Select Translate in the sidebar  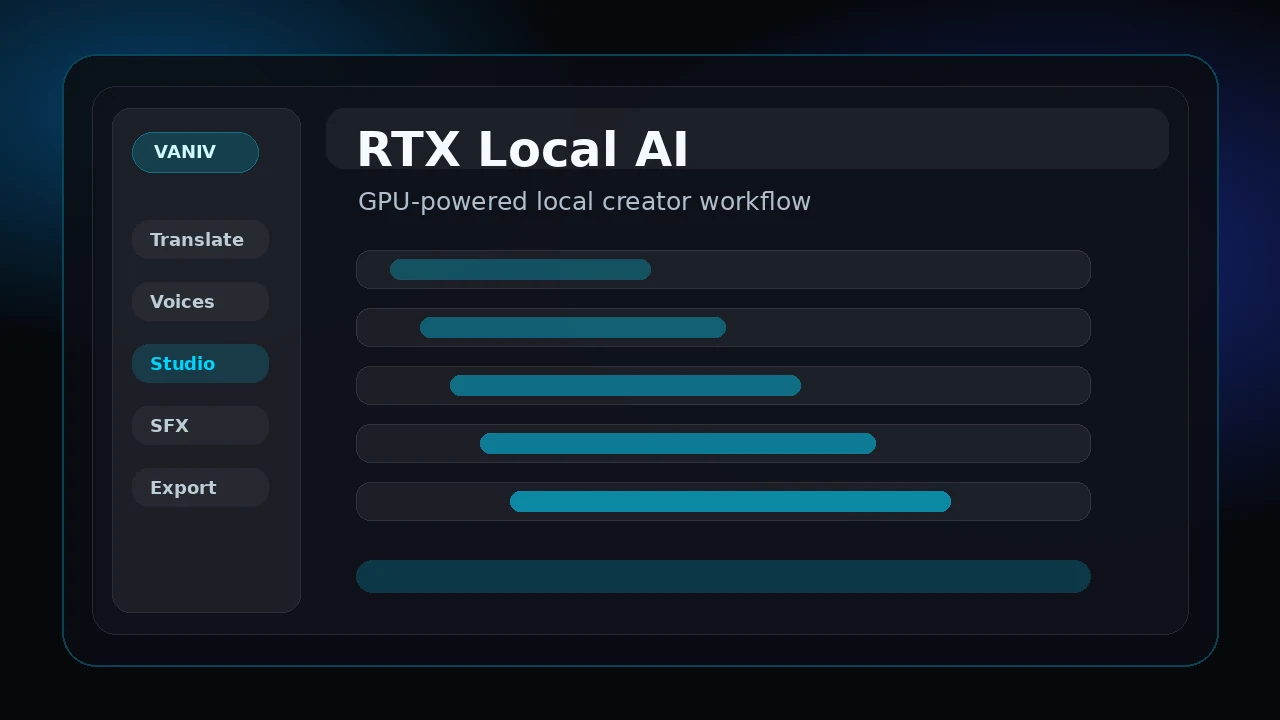click(x=200, y=239)
